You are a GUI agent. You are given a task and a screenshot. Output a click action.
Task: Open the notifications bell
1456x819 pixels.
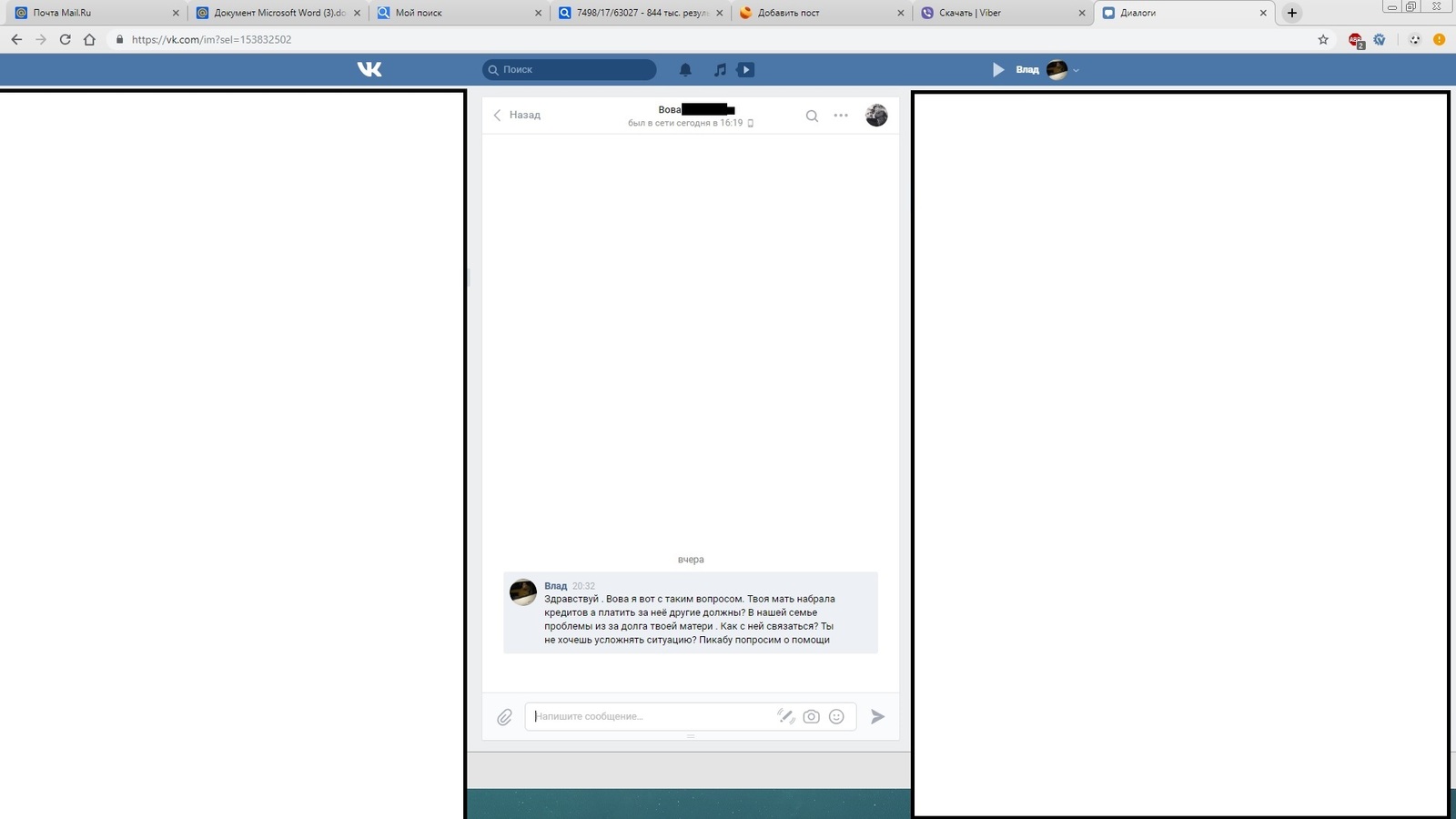[685, 69]
